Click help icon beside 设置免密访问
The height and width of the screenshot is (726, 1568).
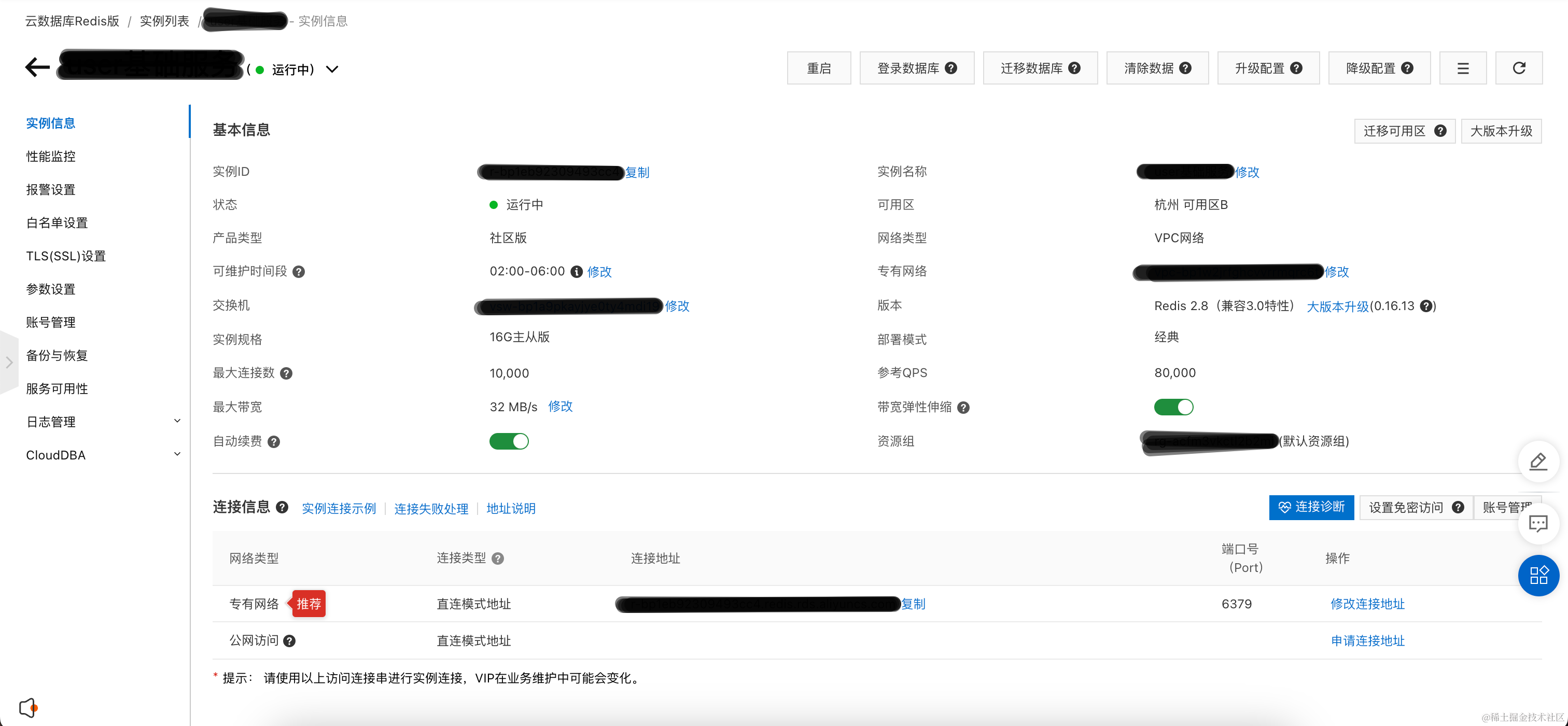point(1458,508)
